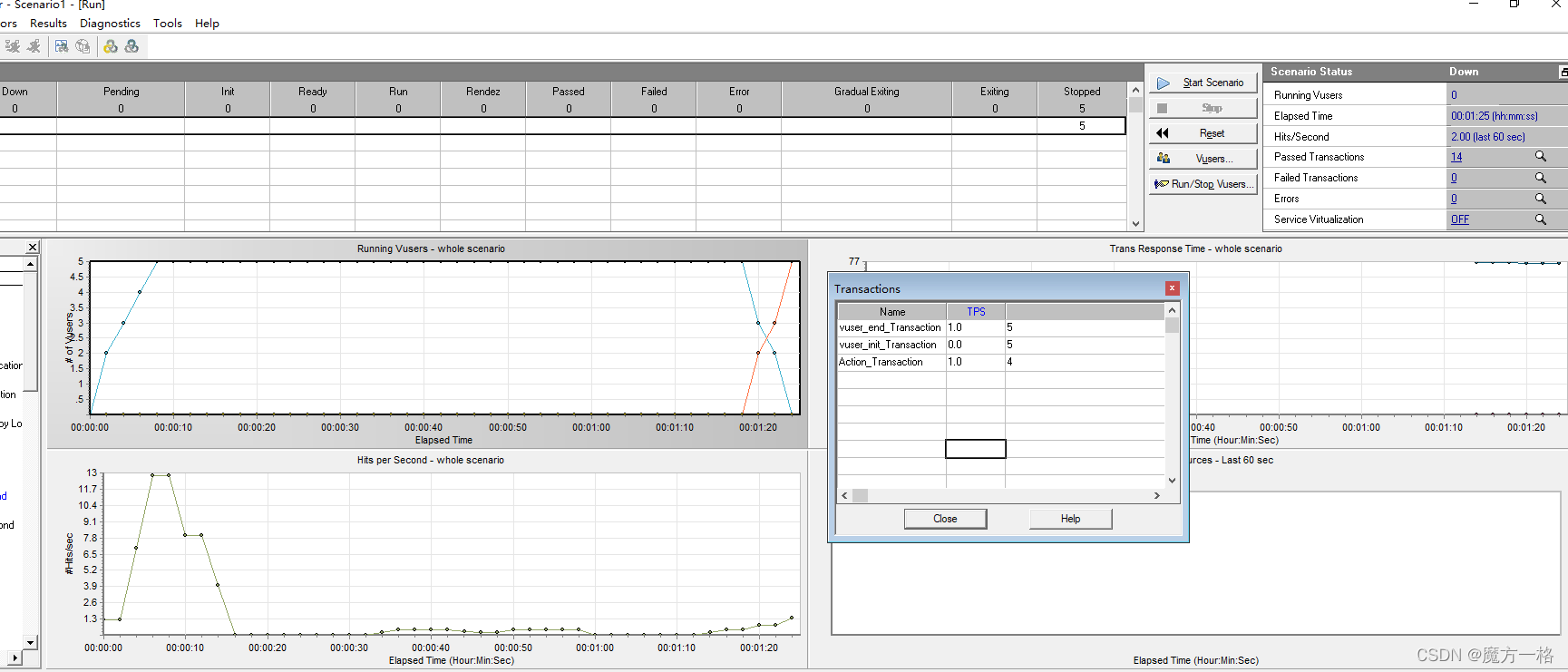The height and width of the screenshot is (672, 1568).
Task: Select vuser_init_Transaction row
Action: click(1001, 345)
